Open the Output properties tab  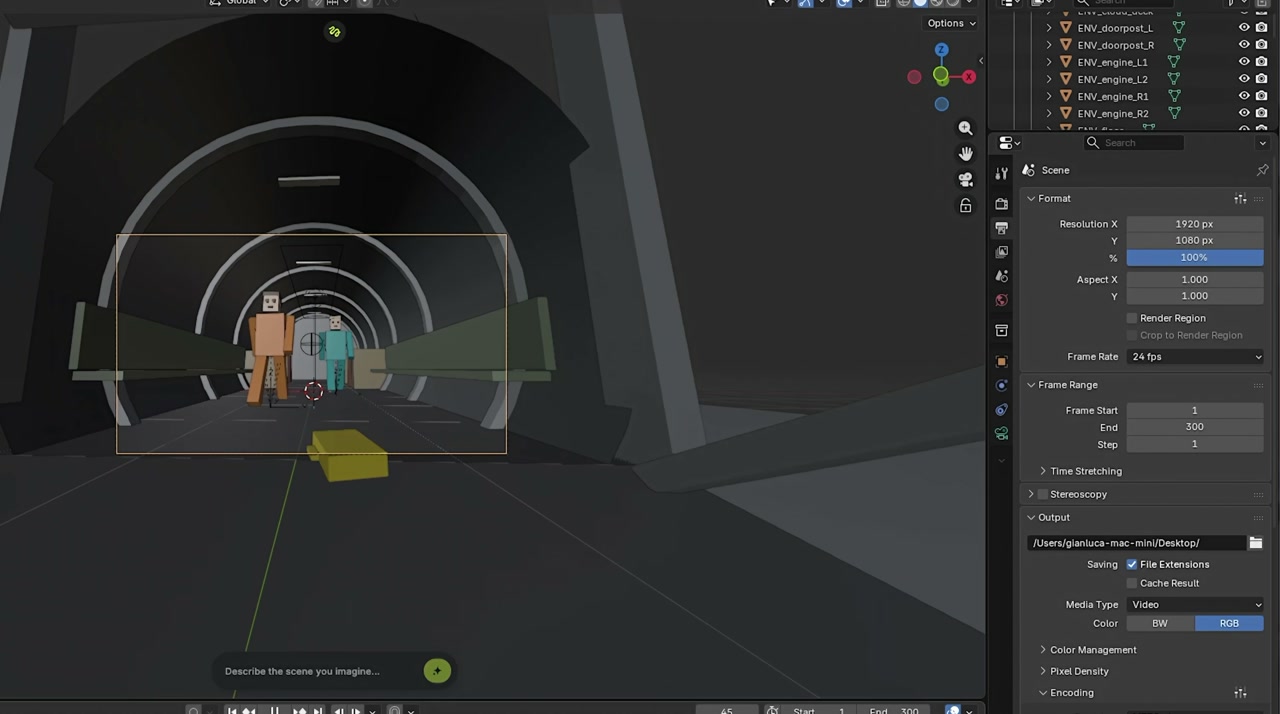pos(1001,228)
